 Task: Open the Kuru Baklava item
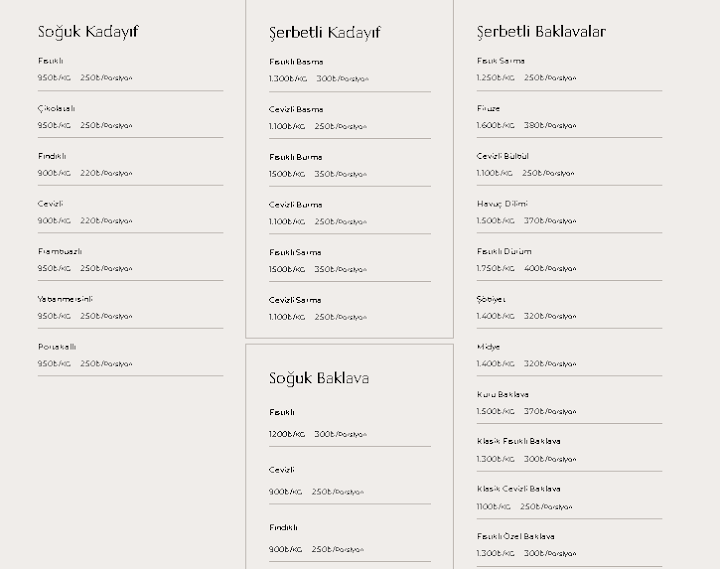[x=503, y=394]
